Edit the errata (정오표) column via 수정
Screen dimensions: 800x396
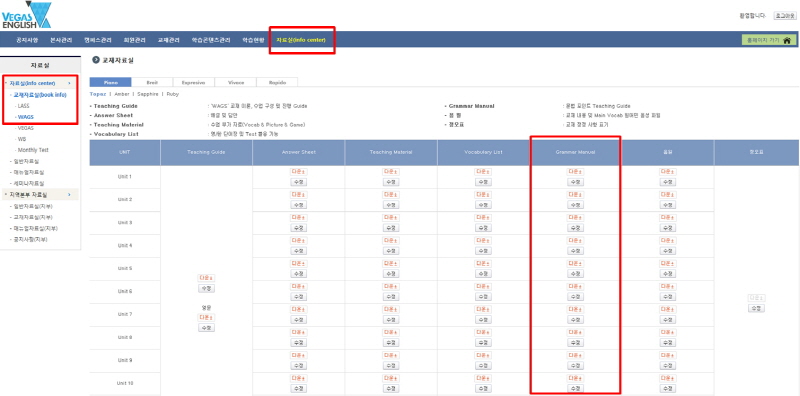(x=756, y=308)
